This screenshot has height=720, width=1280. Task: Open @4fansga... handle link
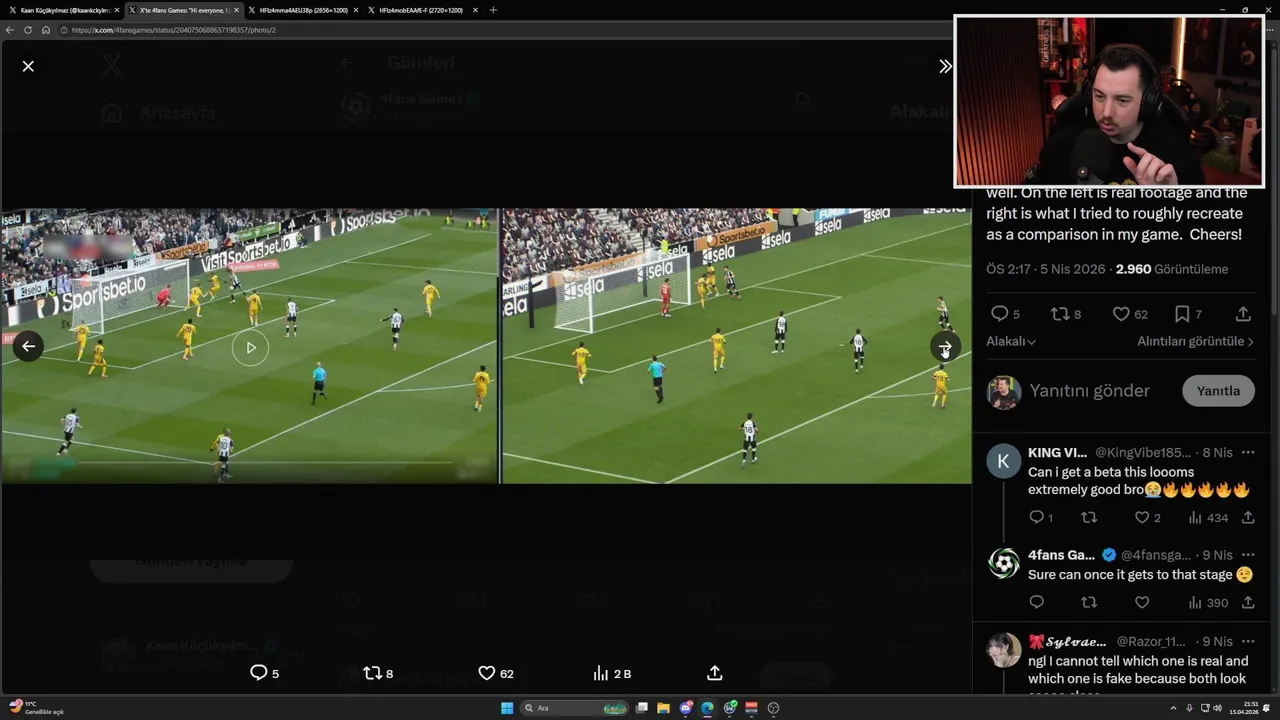click(1156, 555)
